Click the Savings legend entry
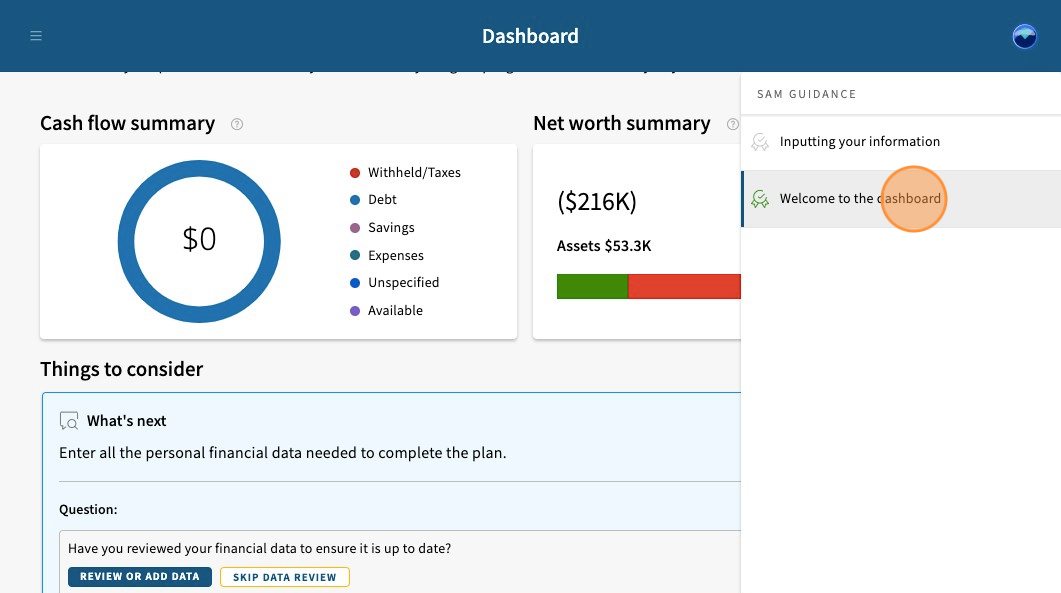The image size is (1061, 593). coord(382,227)
